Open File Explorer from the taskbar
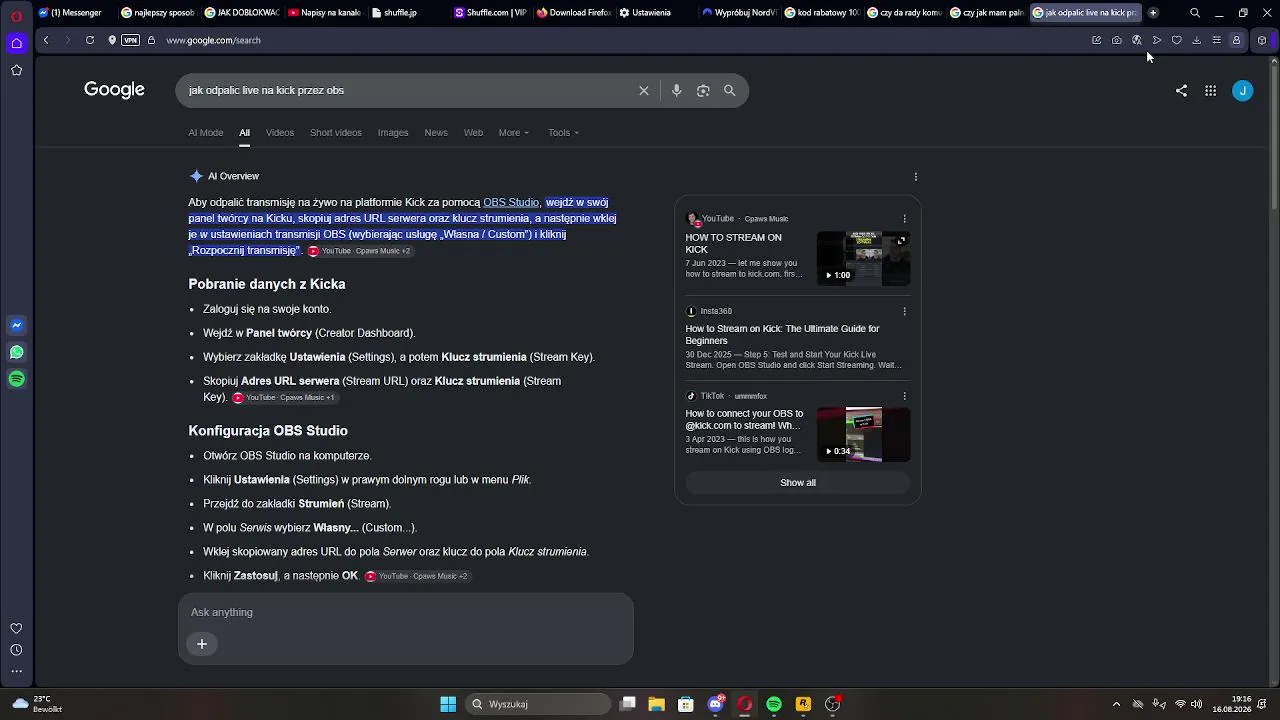Image resolution: width=1280 pixels, height=720 pixels. click(x=657, y=704)
